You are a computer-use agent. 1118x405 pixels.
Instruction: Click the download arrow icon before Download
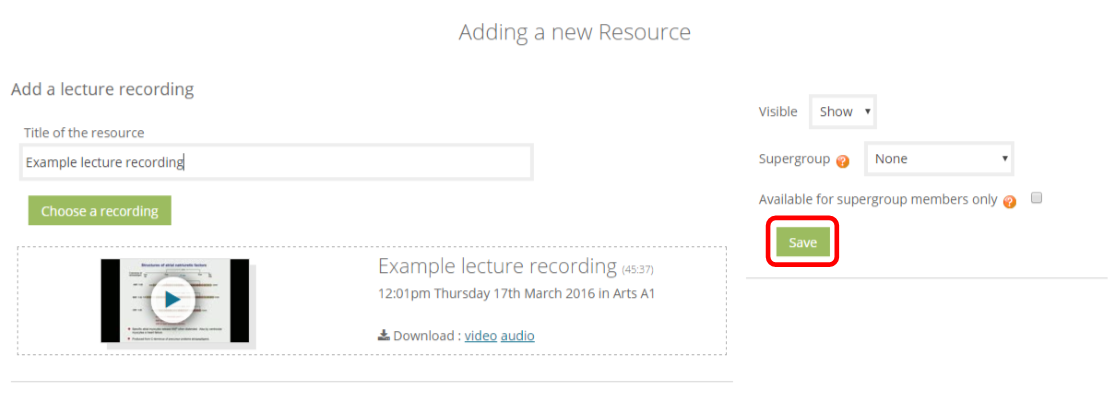[x=384, y=334]
